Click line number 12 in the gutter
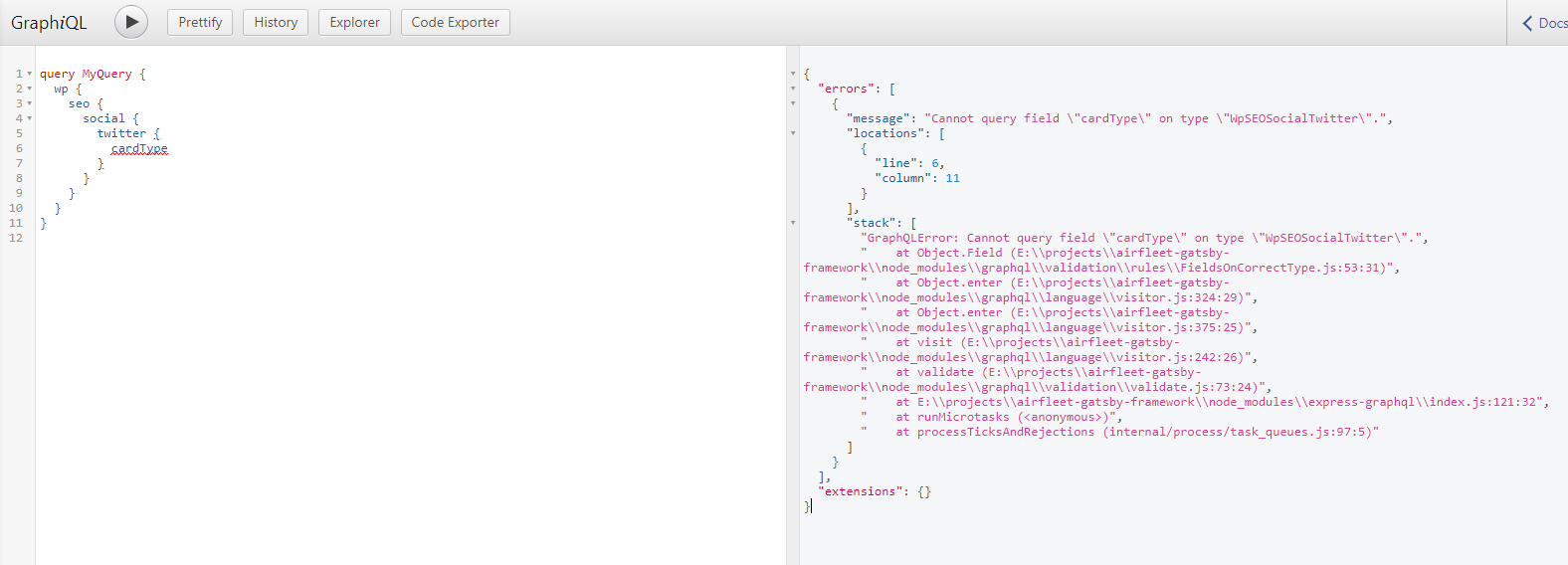This screenshot has width=1568, height=565. tap(16, 238)
